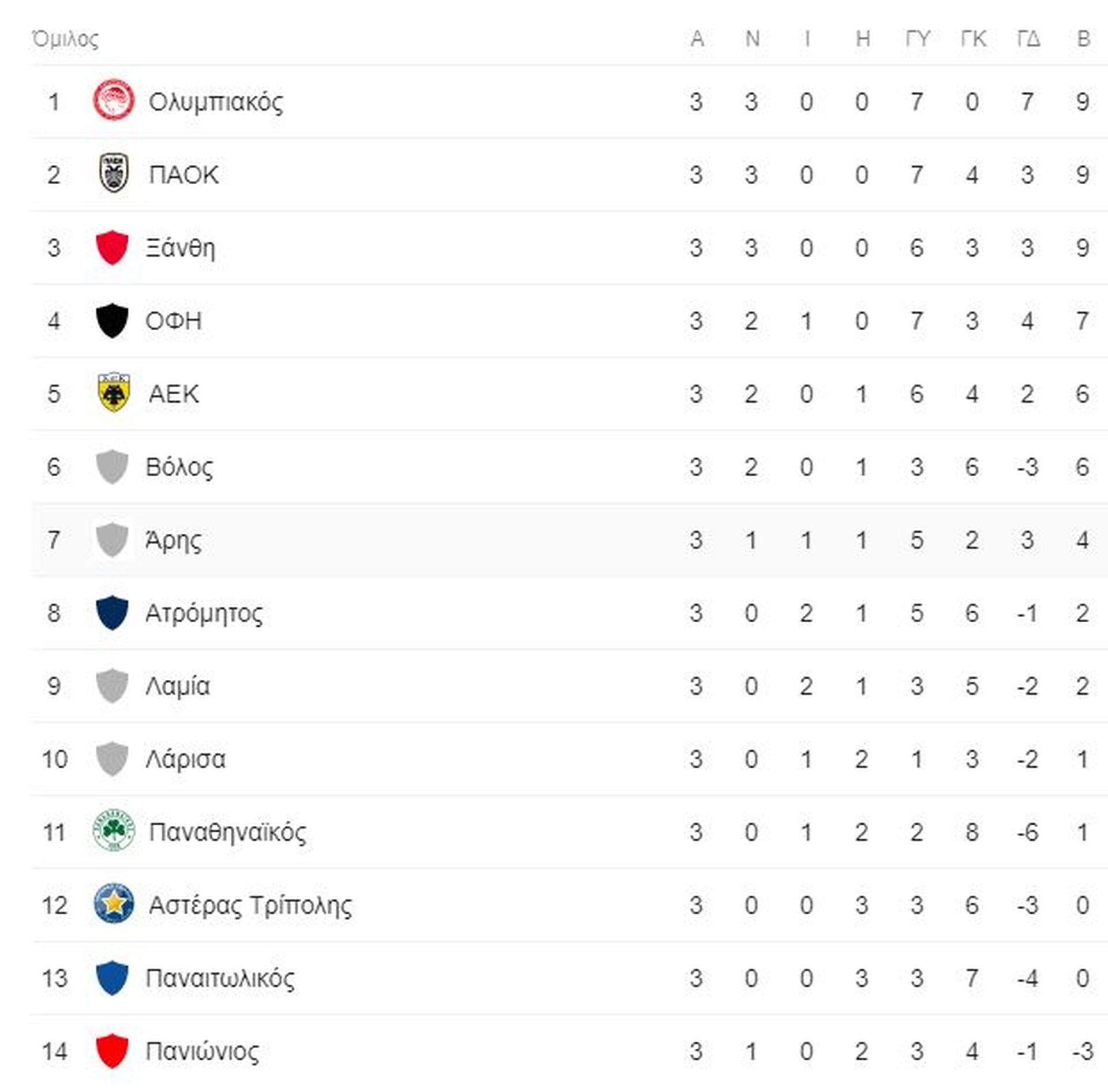The height and width of the screenshot is (1092, 1108).
Task: Click the ΓΔ goal difference header
Action: [1028, 39]
